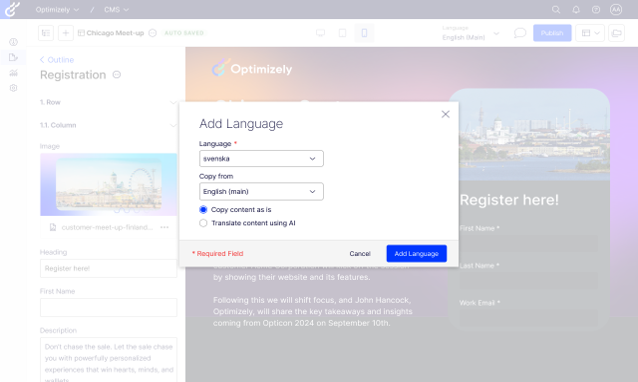Open the dashboard icon in left sidebar

[13, 41]
